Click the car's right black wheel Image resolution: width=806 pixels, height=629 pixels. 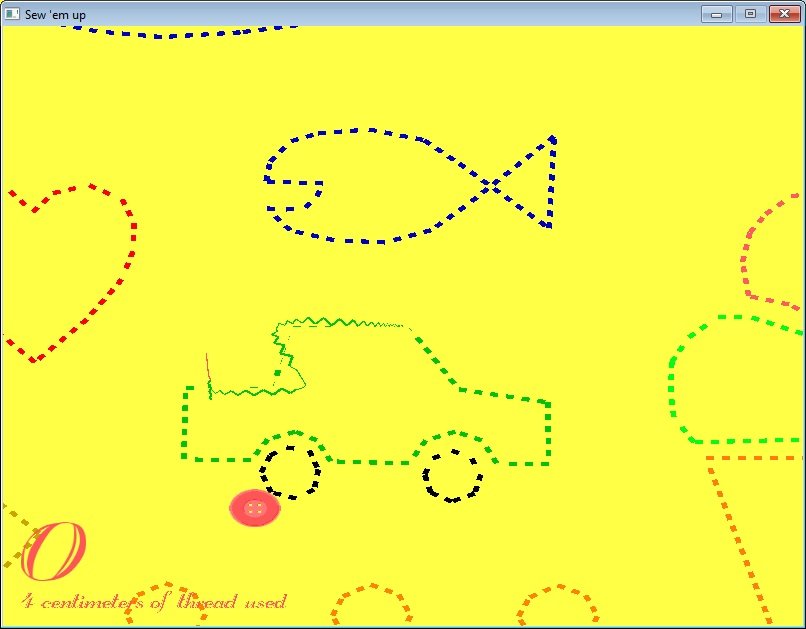click(x=452, y=476)
